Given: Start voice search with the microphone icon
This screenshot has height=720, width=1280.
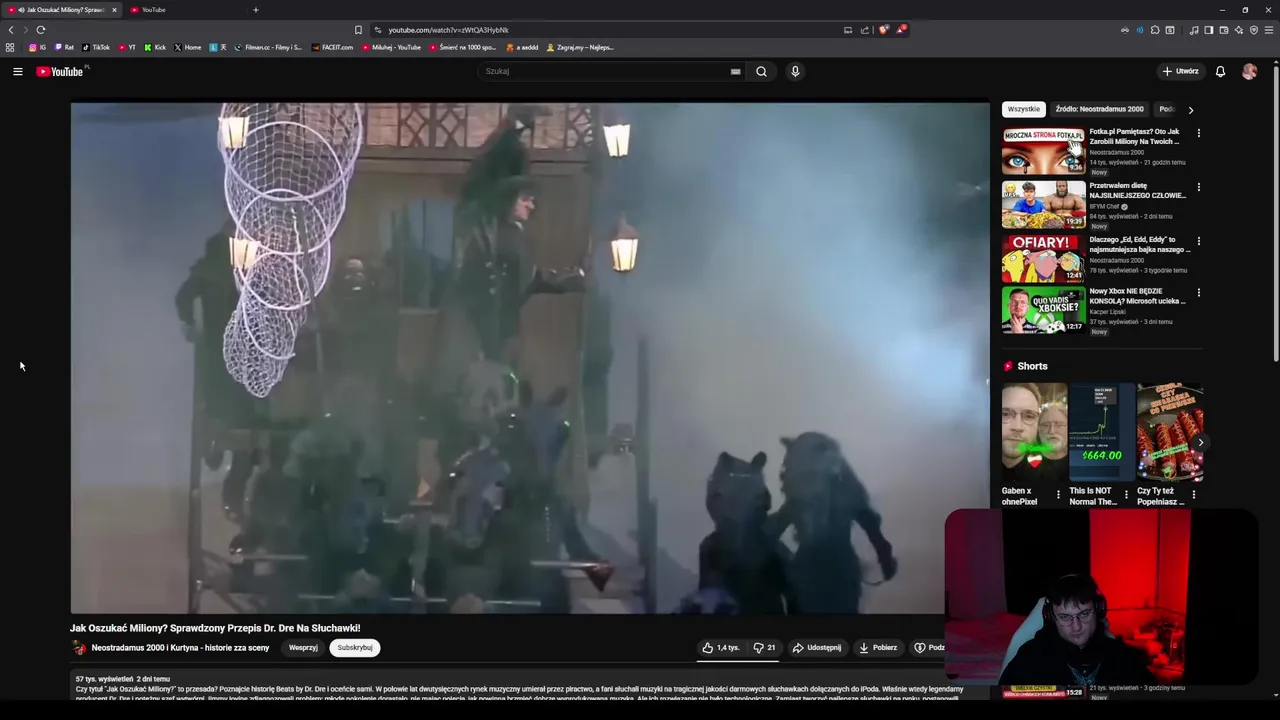Looking at the screenshot, I should click(x=795, y=71).
